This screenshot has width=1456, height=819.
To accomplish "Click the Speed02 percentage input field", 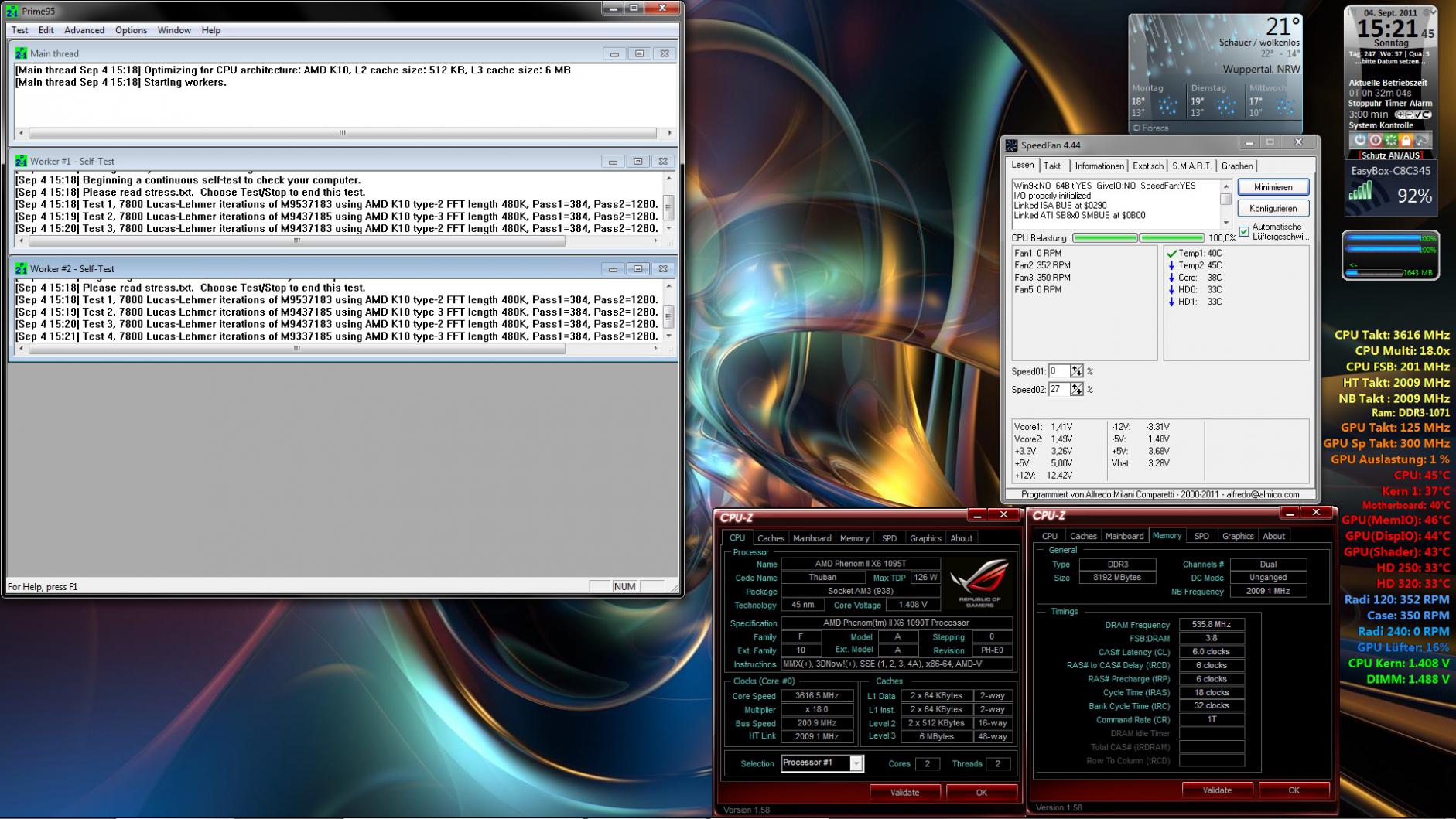I will [x=1058, y=390].
